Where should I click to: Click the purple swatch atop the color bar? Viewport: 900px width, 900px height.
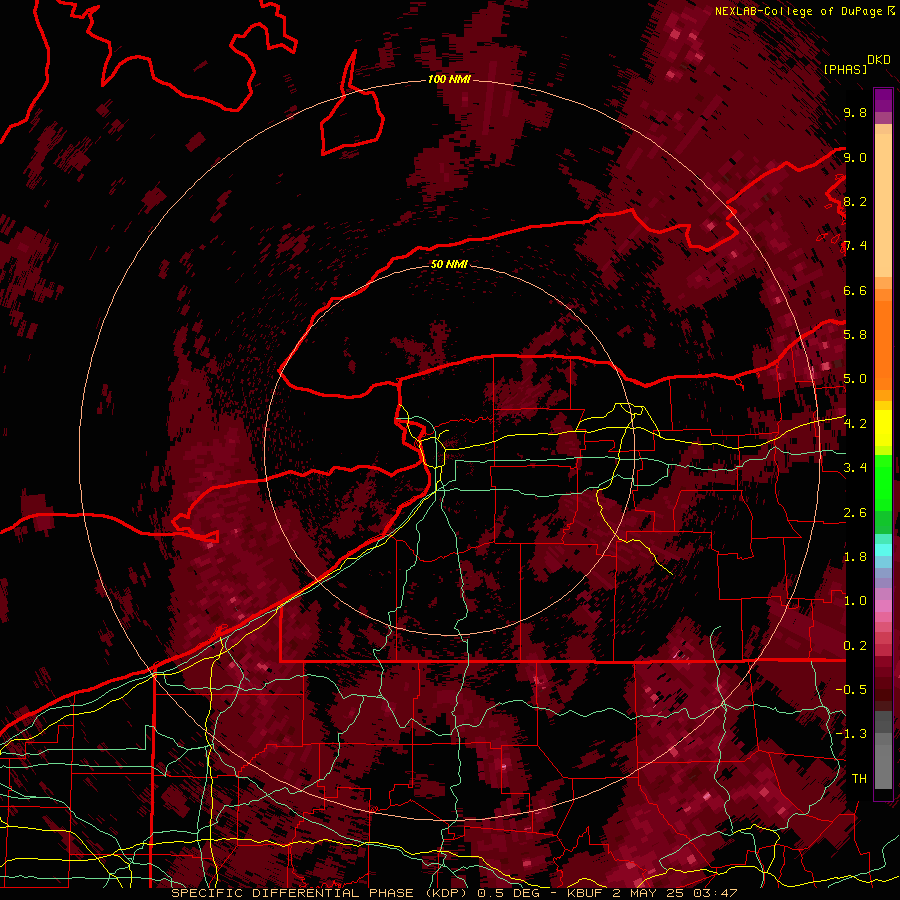pyautogui.click(x=883, y=100)
